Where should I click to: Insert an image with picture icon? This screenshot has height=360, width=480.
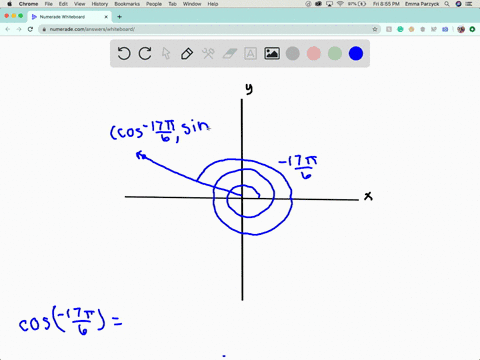point(272,53)
